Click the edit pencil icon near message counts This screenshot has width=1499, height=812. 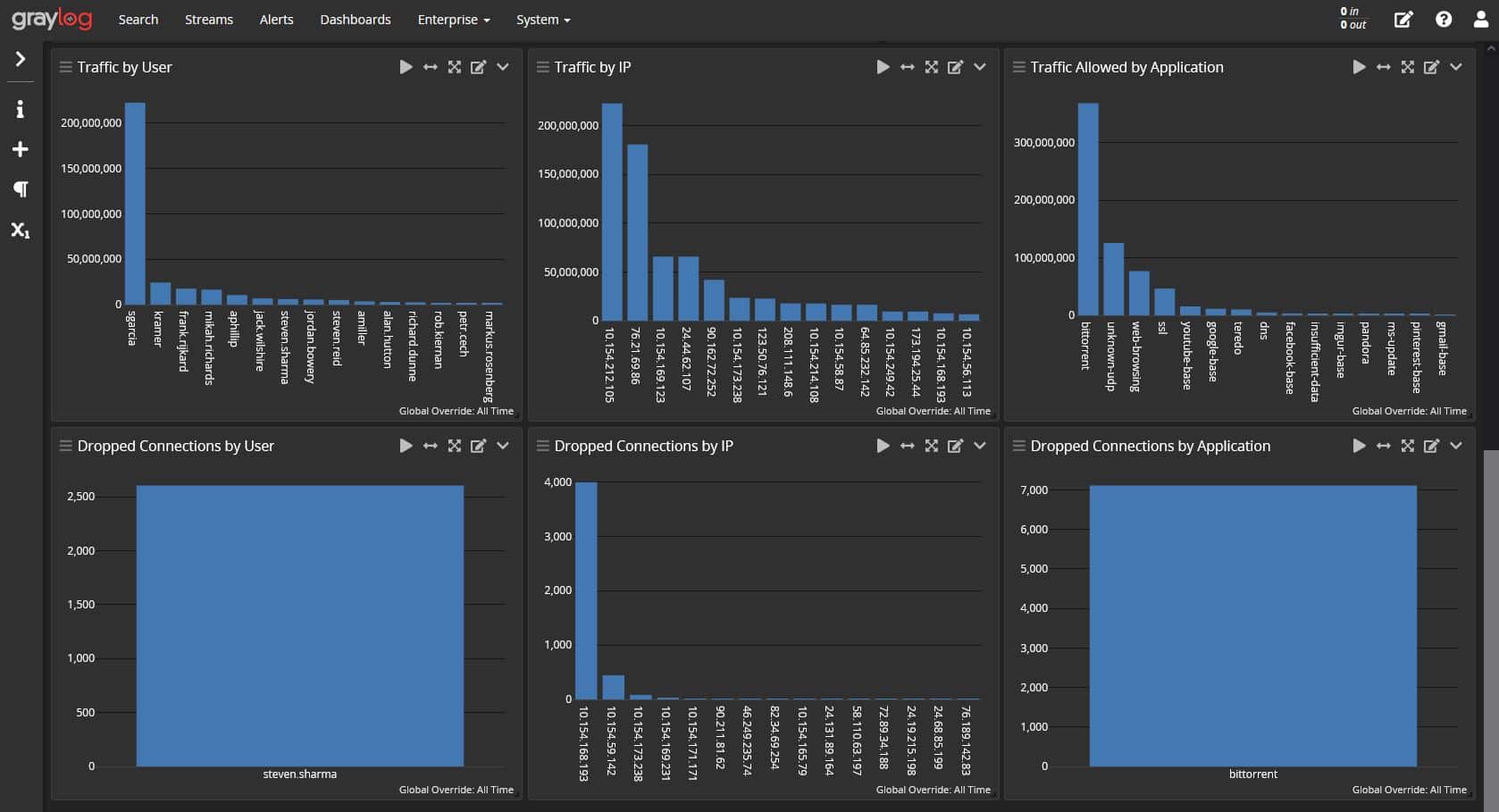pos(1403,19)
